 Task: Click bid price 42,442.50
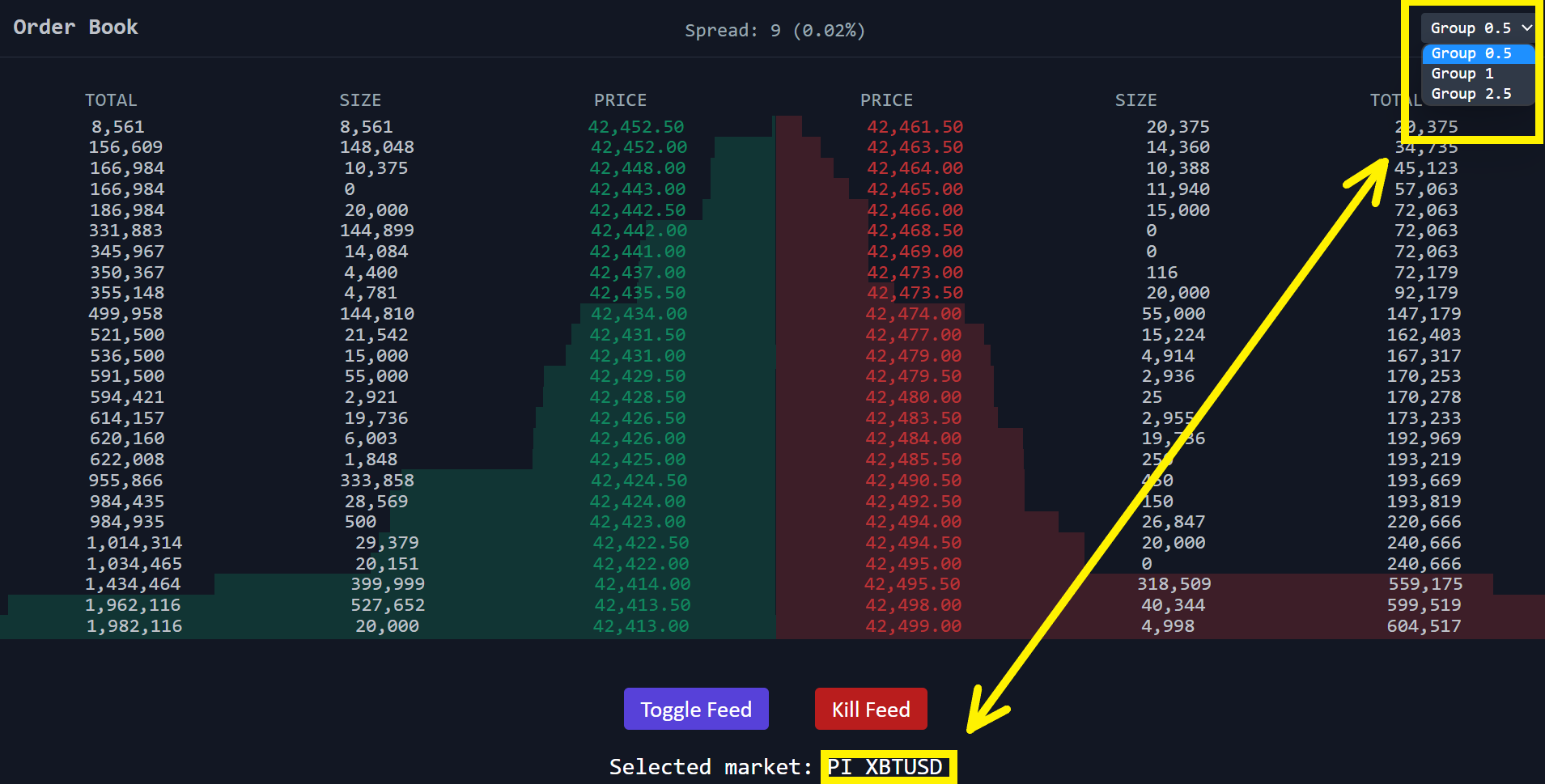point(638,210)
